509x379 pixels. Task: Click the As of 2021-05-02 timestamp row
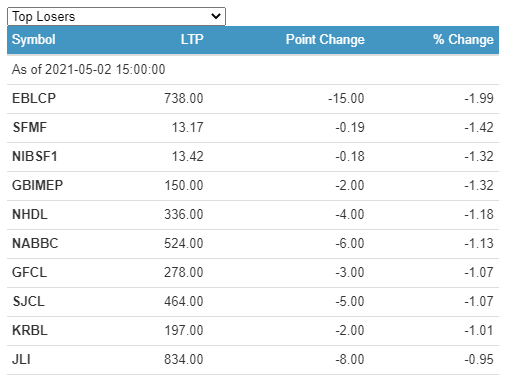(x=253, y=70)
